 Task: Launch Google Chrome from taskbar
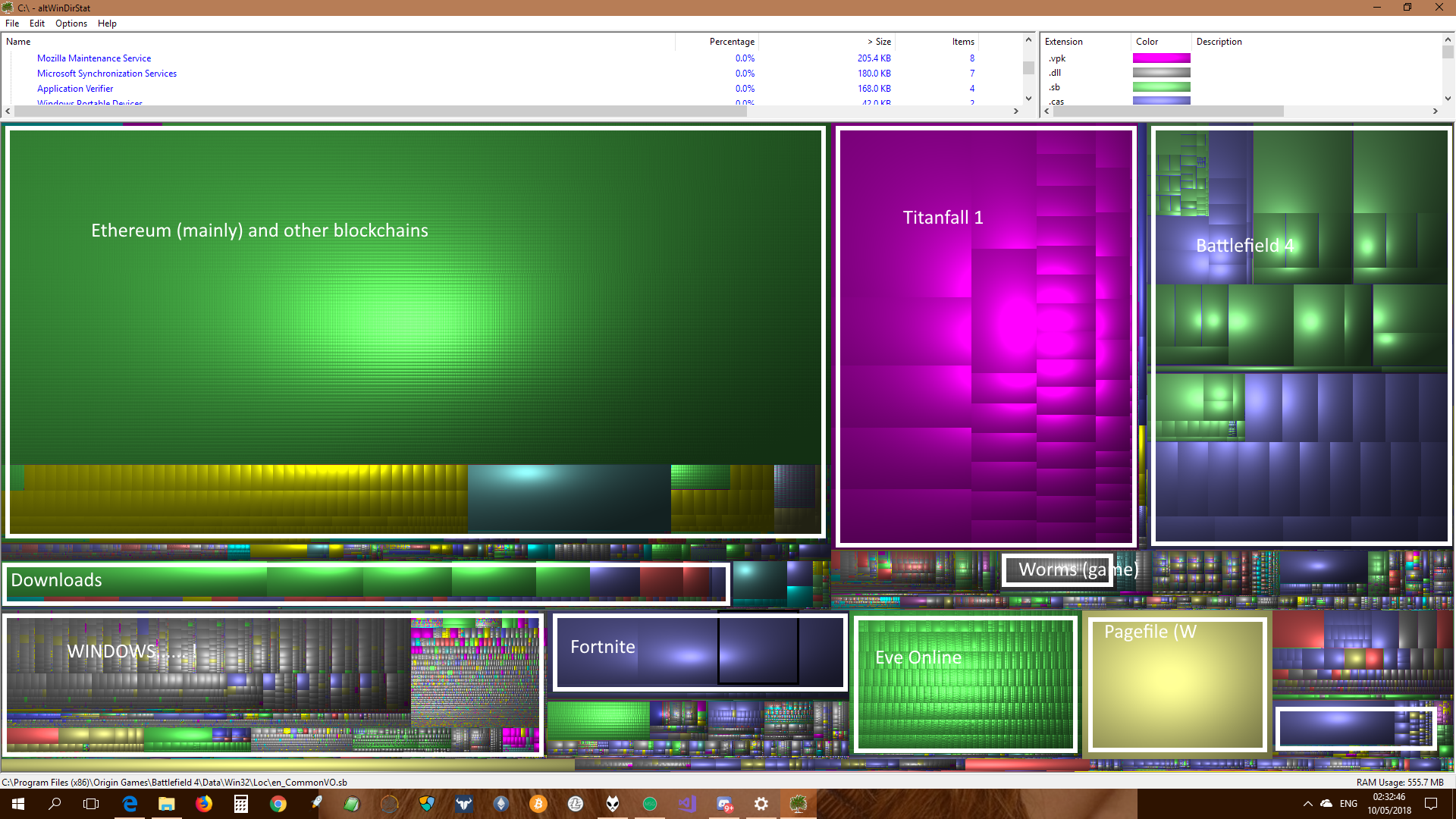[x=278, y=804]
